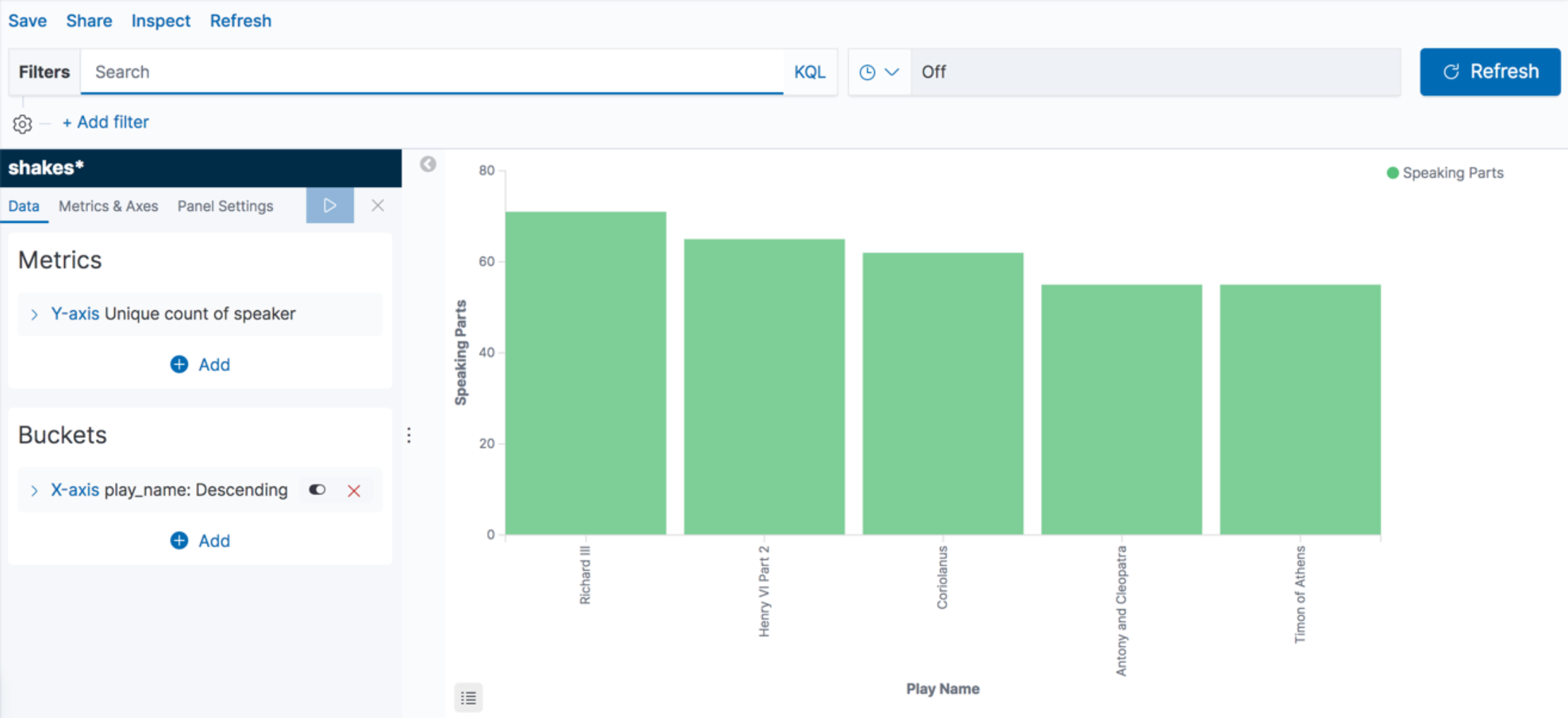
Task: Open chart options via the three-dot icon
Action: pyautogui.click(x=409, y=435)
